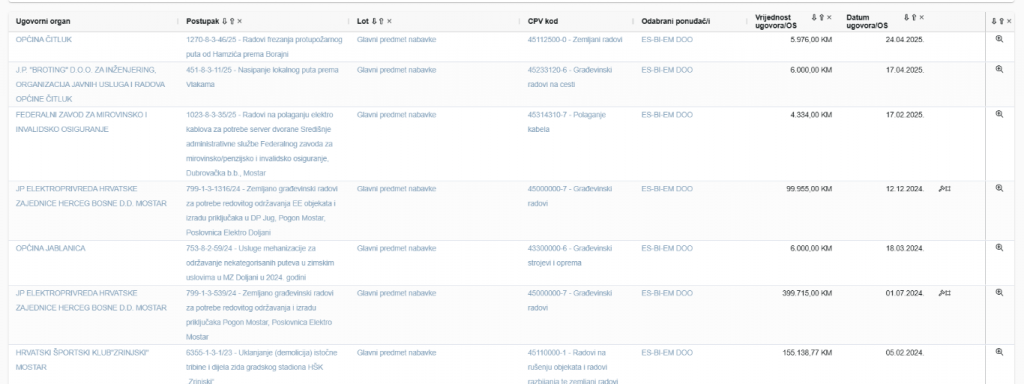Sort Lot column descending with down arrow
This screenshot has height=384, width=1024.
tap(374, 22)
